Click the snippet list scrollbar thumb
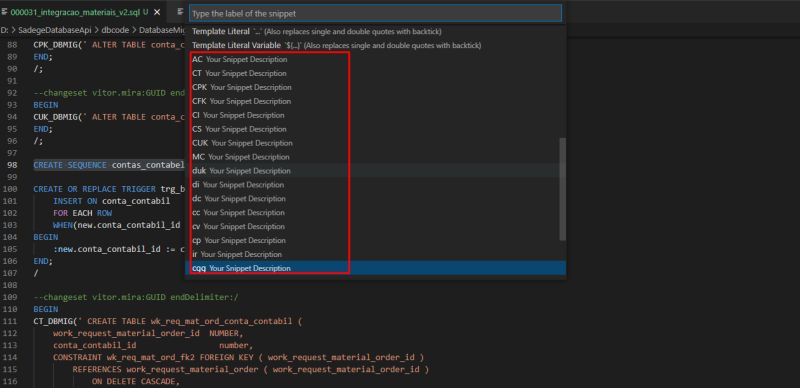800x388 pixels. [x=563, y=189]
